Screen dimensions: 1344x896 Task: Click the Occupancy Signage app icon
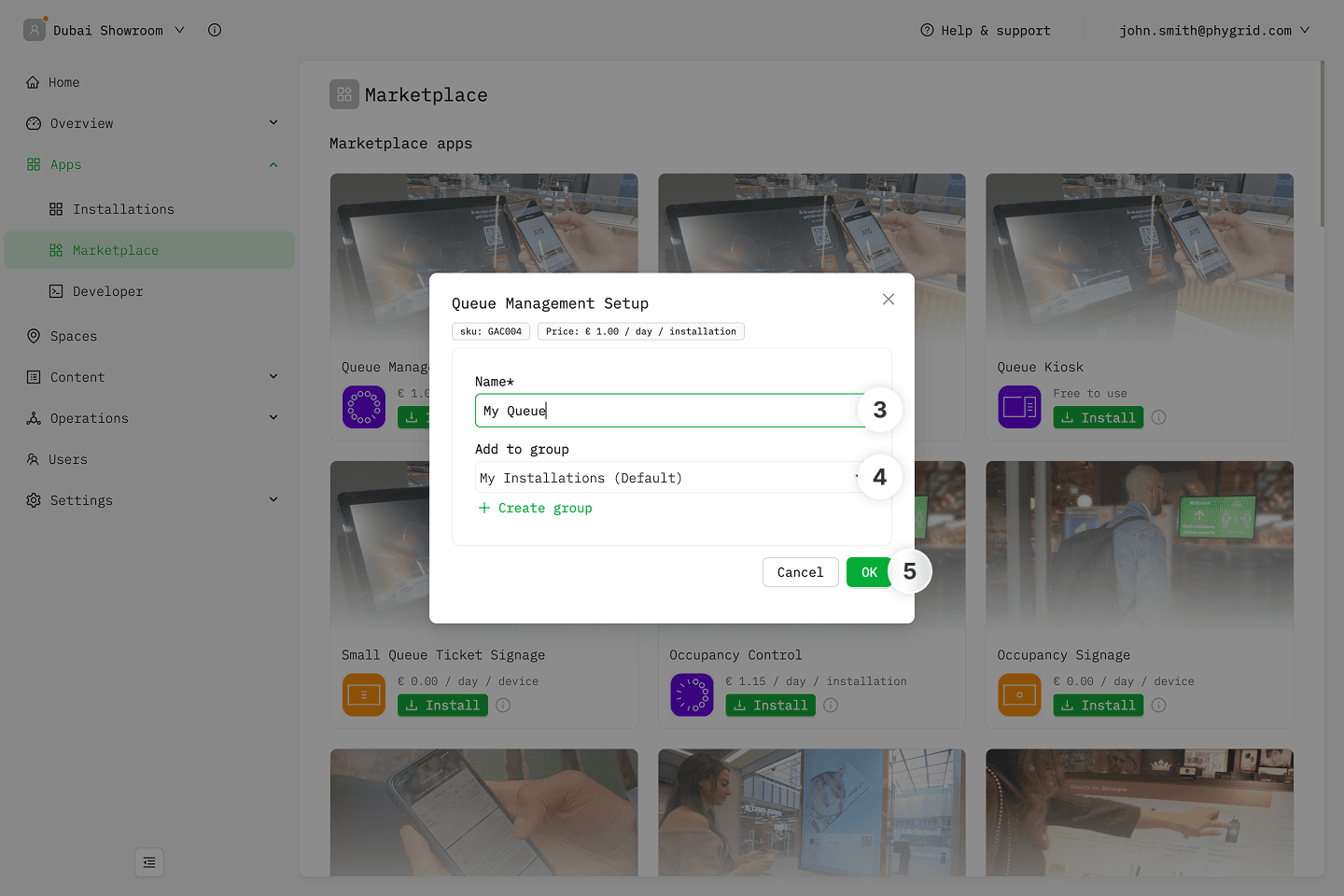[x=1018, y=694]
